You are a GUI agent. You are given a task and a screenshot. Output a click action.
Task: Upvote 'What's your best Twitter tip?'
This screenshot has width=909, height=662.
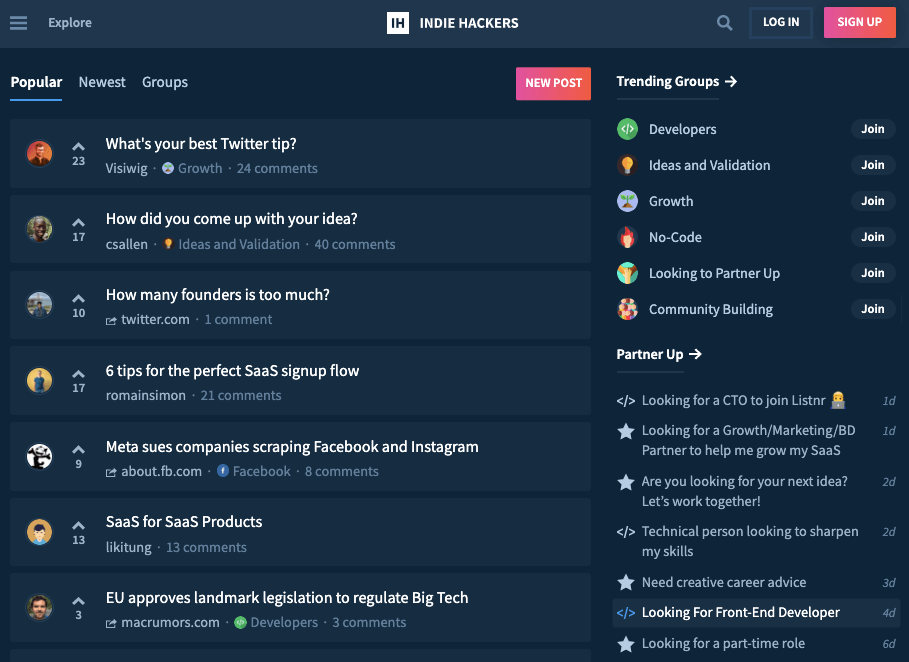point(78,147)
